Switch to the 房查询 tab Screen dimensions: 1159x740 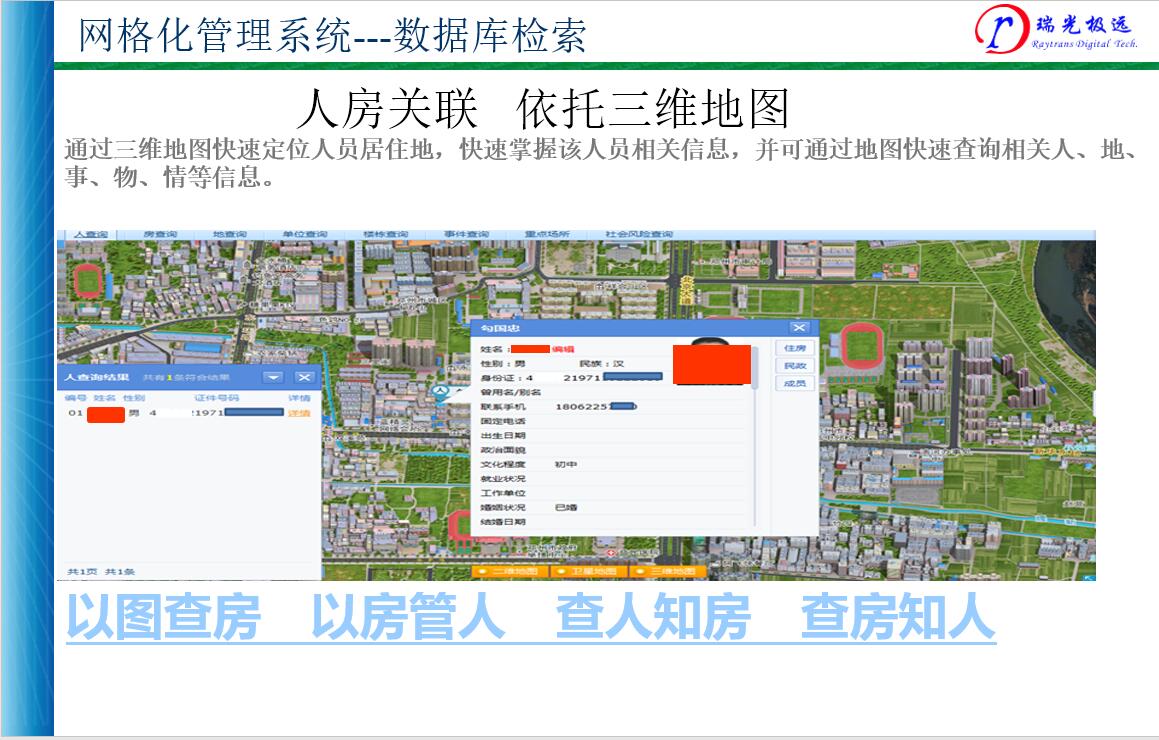pyautogui.click(x=160, y=234)
